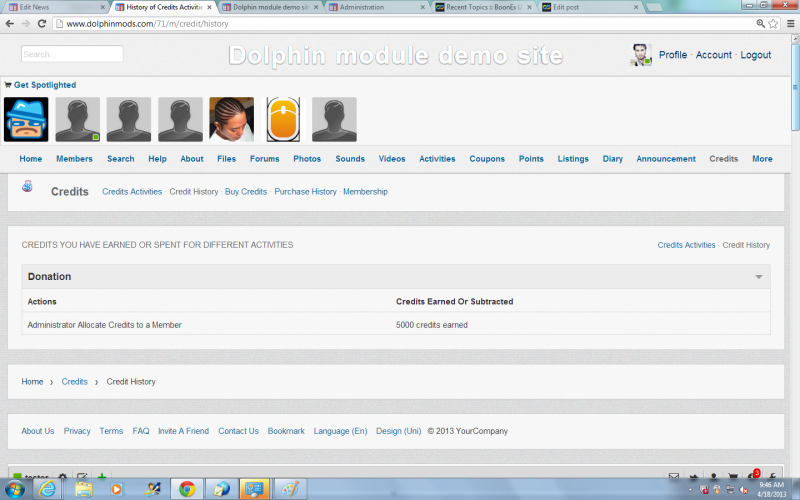800x500 pixels.
Task: Open Members in the main navigation
Action: tap(74, 159)
